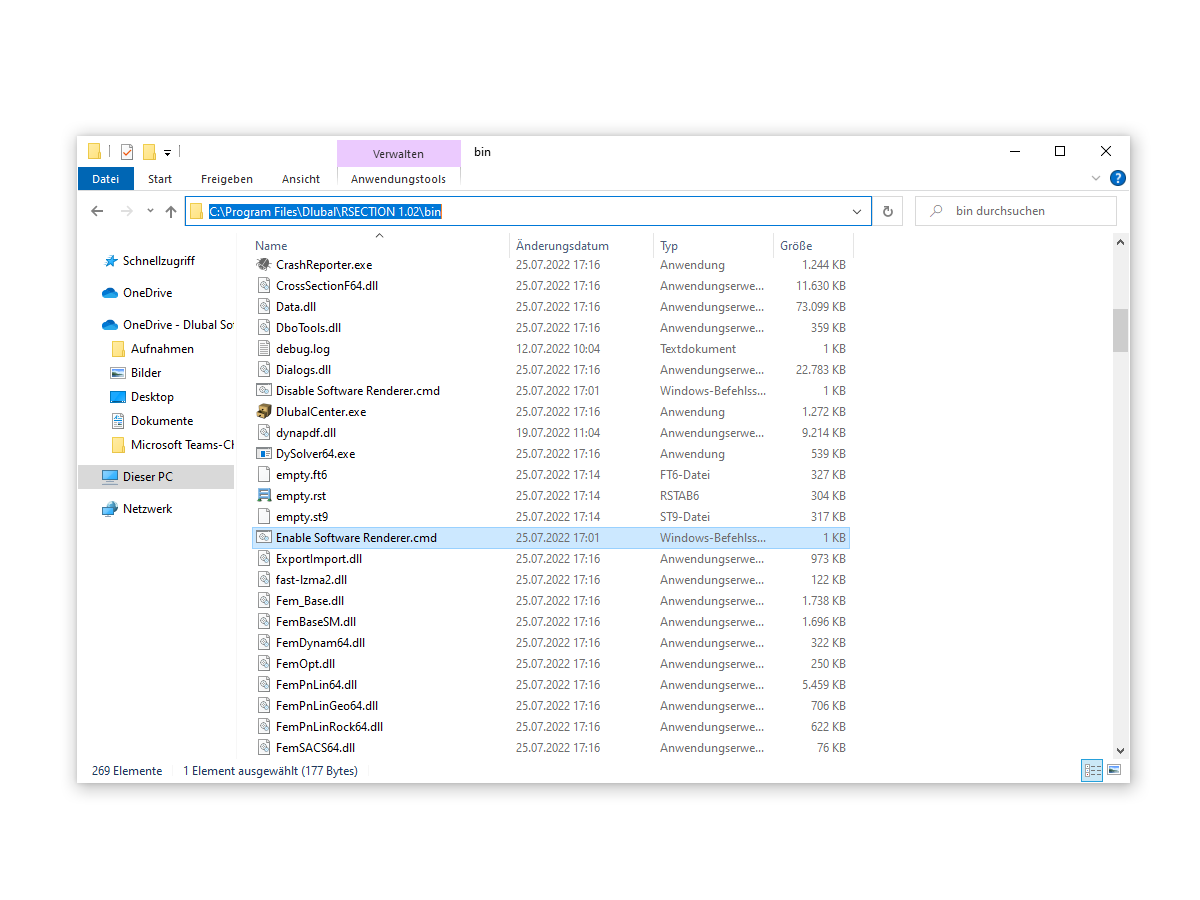Select the DboTools.dll file
1200x900 pixels.
(x=550, y=328)
